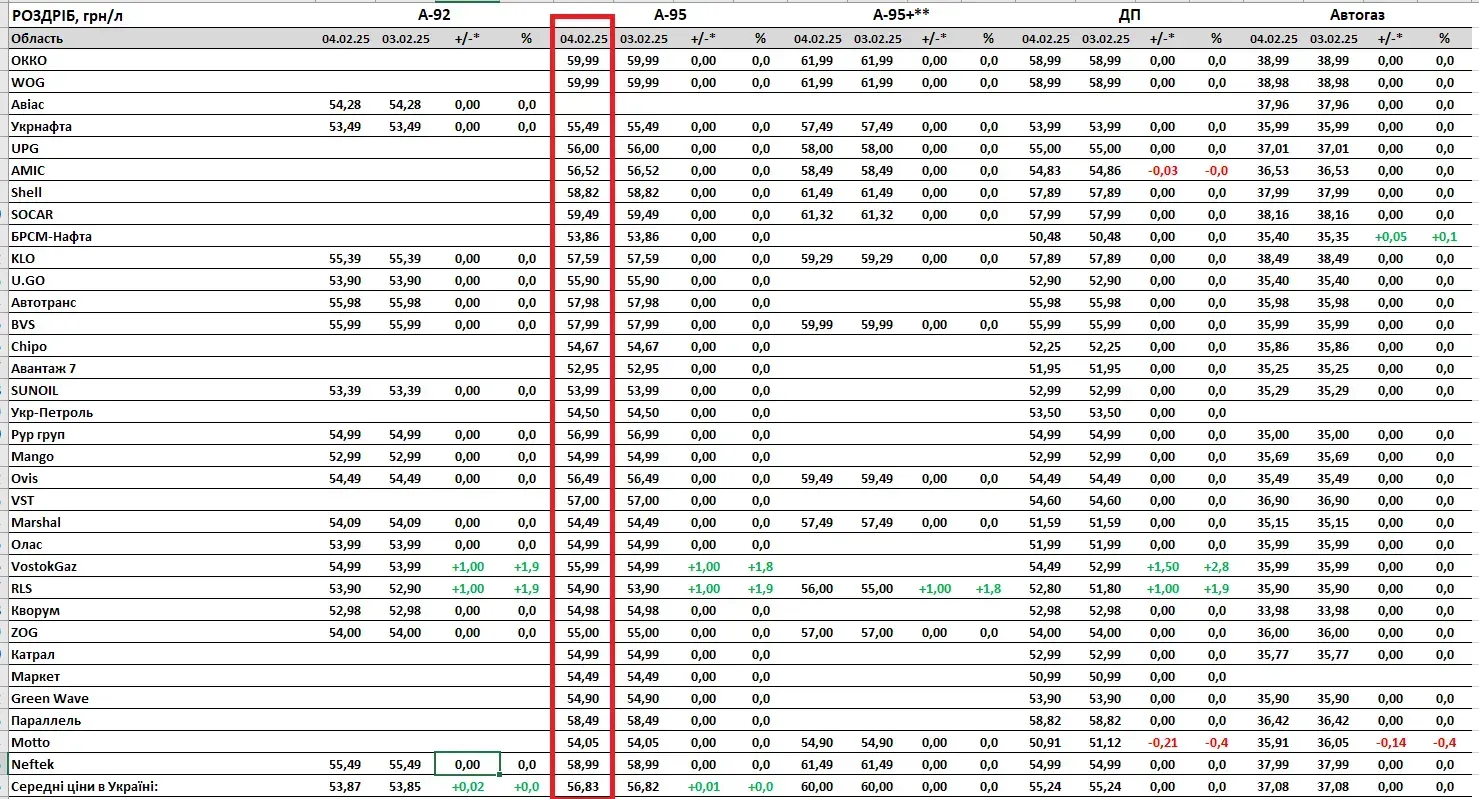The height and width of the screenshot is (799, 1479).
Task: Select Motto autogas price '36,05'
Action: coord(1333,742)
